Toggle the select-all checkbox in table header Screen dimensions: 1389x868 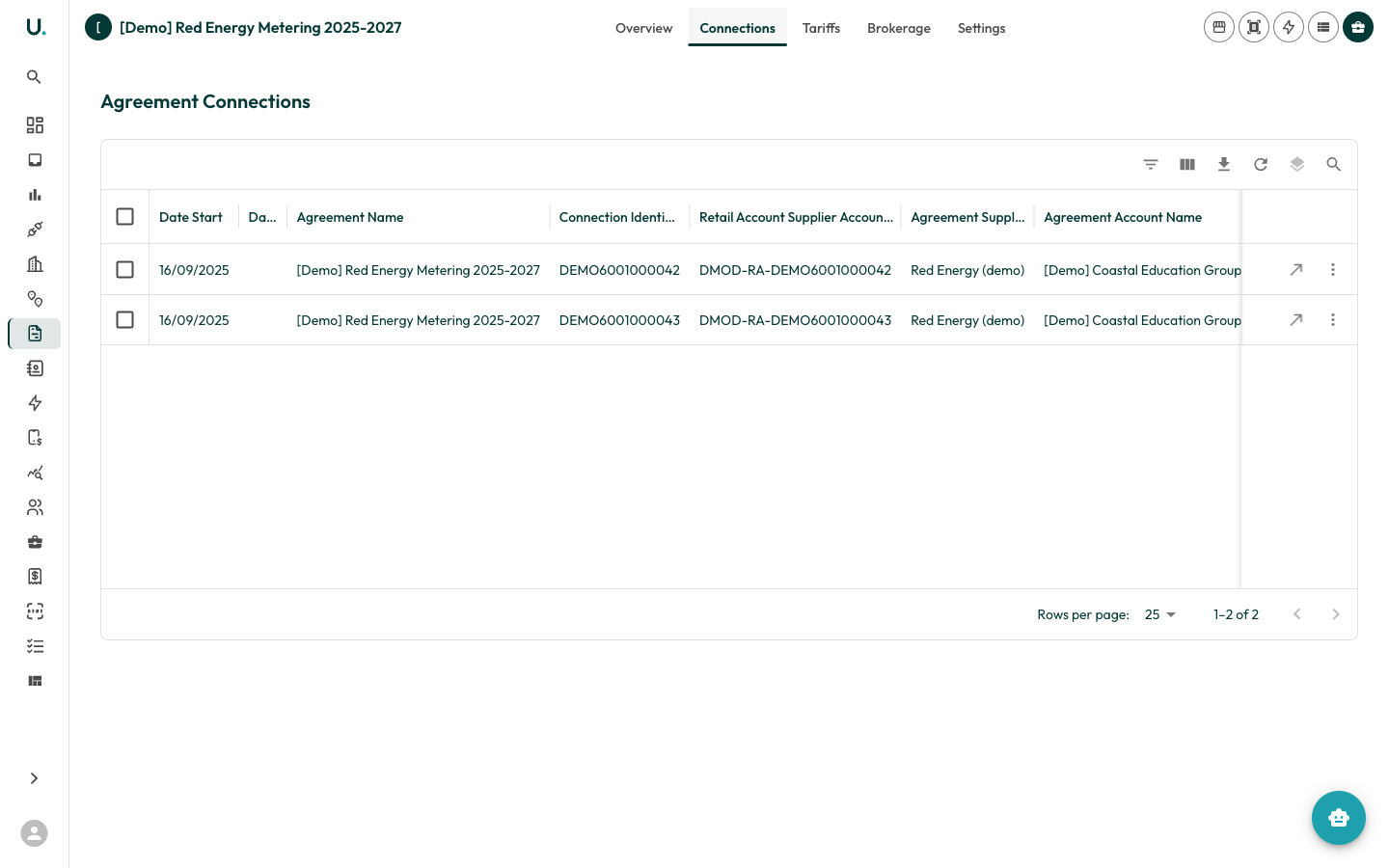[125, 217]
